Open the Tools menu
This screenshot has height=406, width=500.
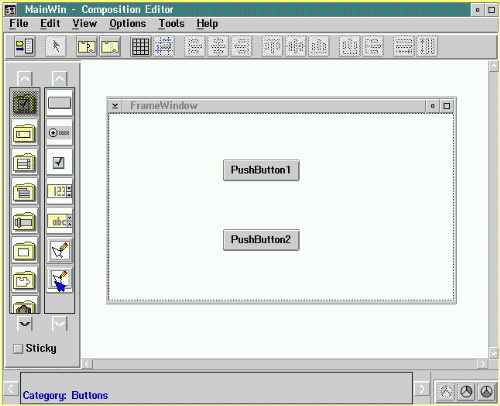point(171,23)
